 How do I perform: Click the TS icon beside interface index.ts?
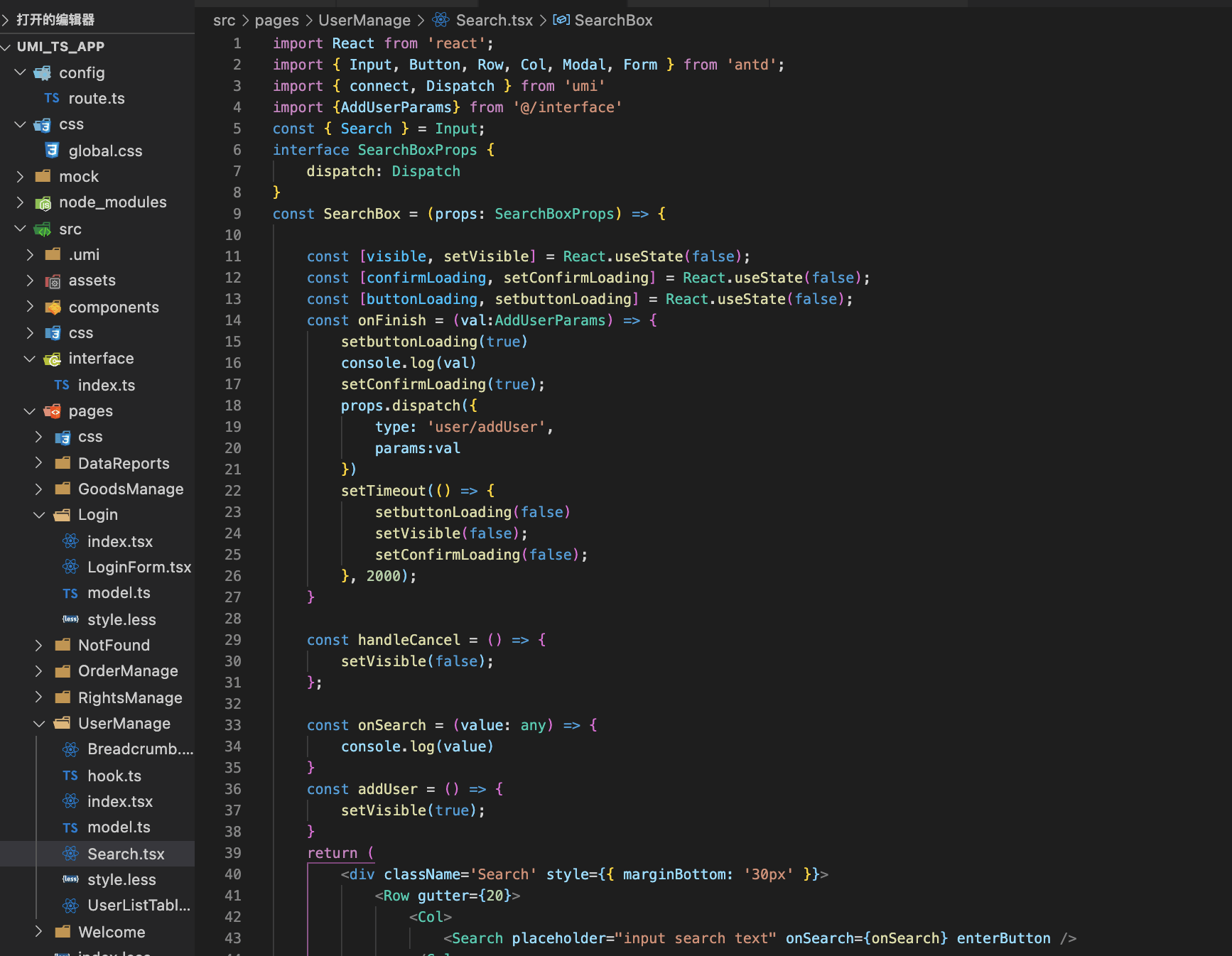(x=62, y=385)
